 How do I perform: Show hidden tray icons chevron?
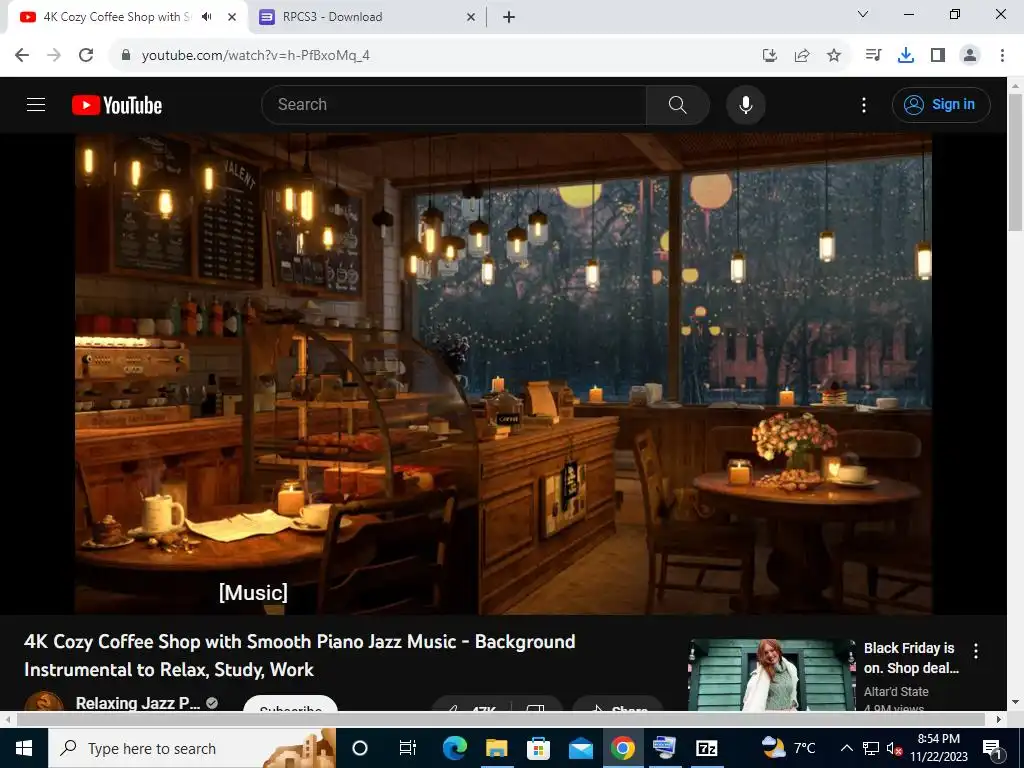[x=846, y=748]
